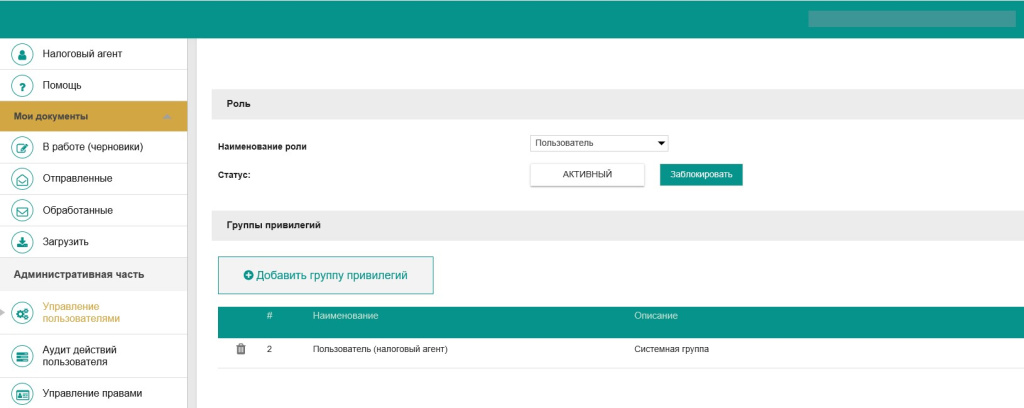The width and height of the screenshot is (1024, 408).
Task: Click the Загрузить download icon
Action: 23,242
